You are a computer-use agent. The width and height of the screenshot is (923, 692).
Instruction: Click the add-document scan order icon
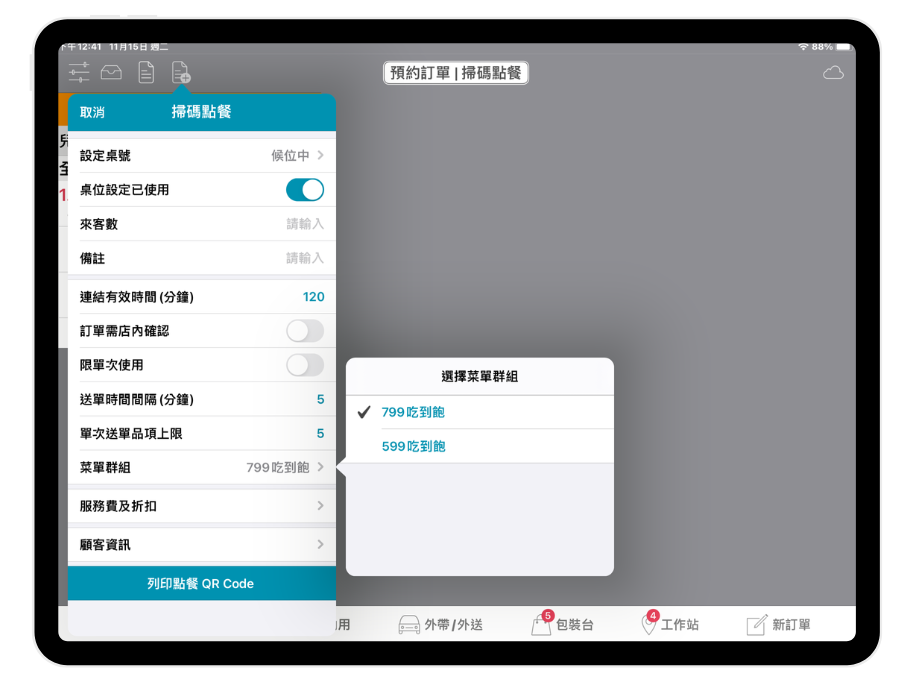coord(181,73)
